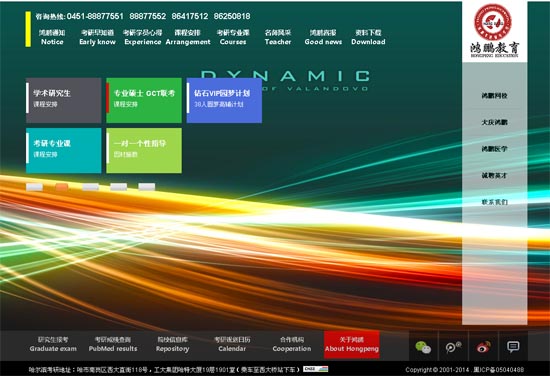Open the PubMed results link
Screen dimensions: 550x376
click(113, 344)
